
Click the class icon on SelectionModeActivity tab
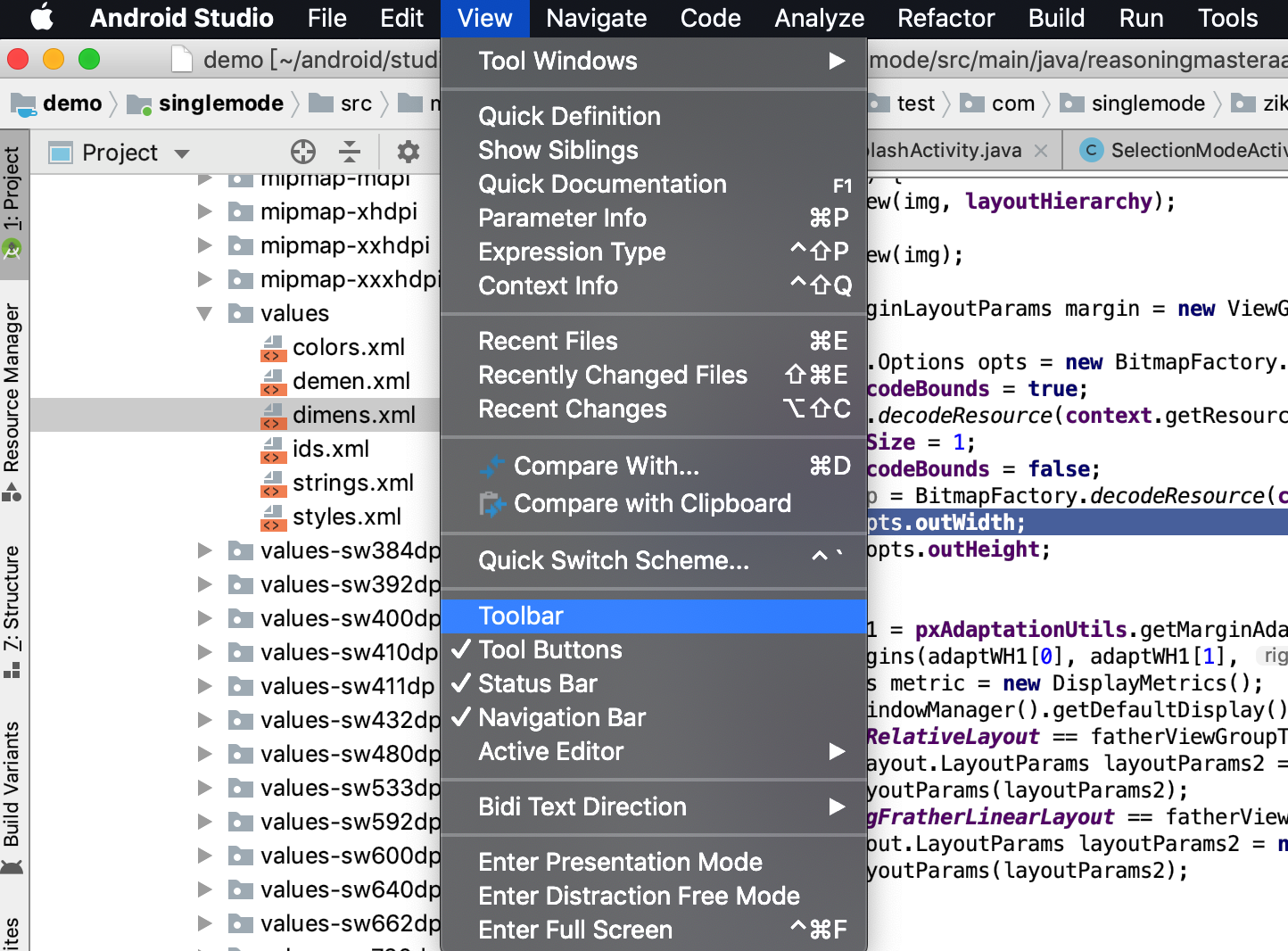pyautogui.click(x=1091, y=150)
